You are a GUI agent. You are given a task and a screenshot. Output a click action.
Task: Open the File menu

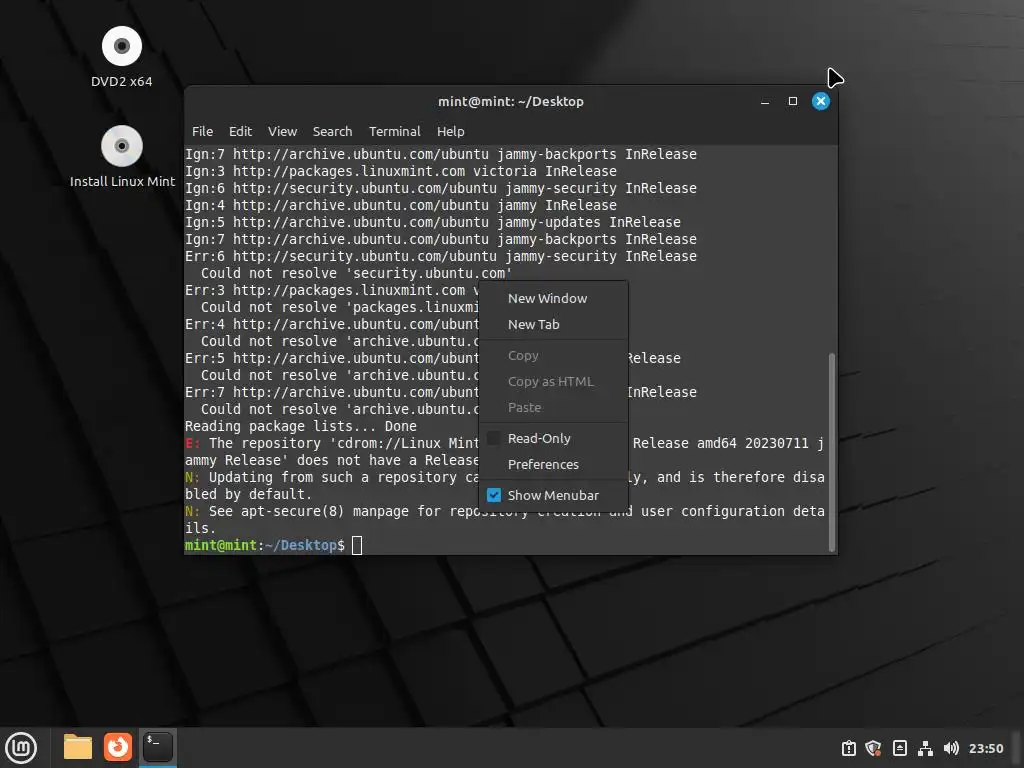point(202,131)
